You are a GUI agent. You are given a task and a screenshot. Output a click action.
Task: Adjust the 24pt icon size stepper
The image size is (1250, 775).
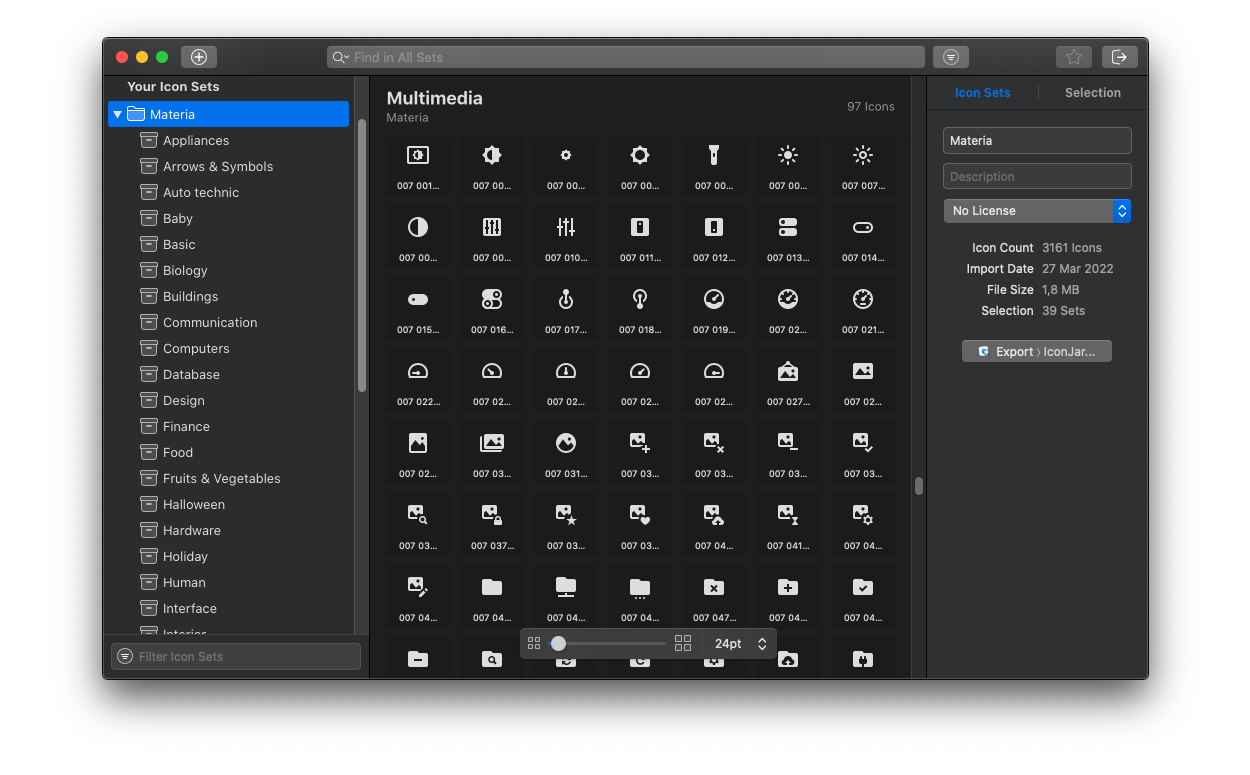coord(762,643)
